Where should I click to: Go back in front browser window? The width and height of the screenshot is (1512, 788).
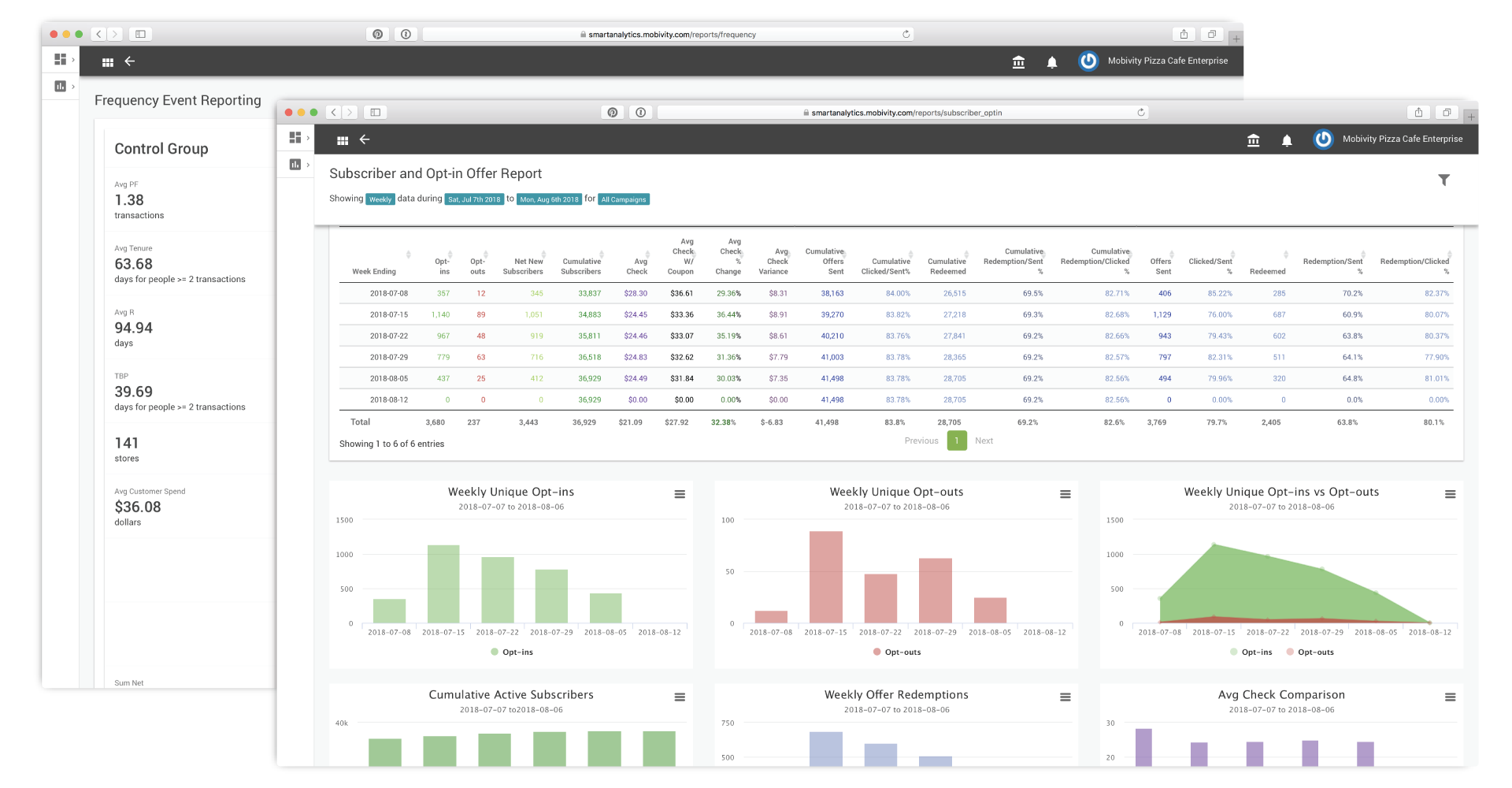tap(334, 112)
